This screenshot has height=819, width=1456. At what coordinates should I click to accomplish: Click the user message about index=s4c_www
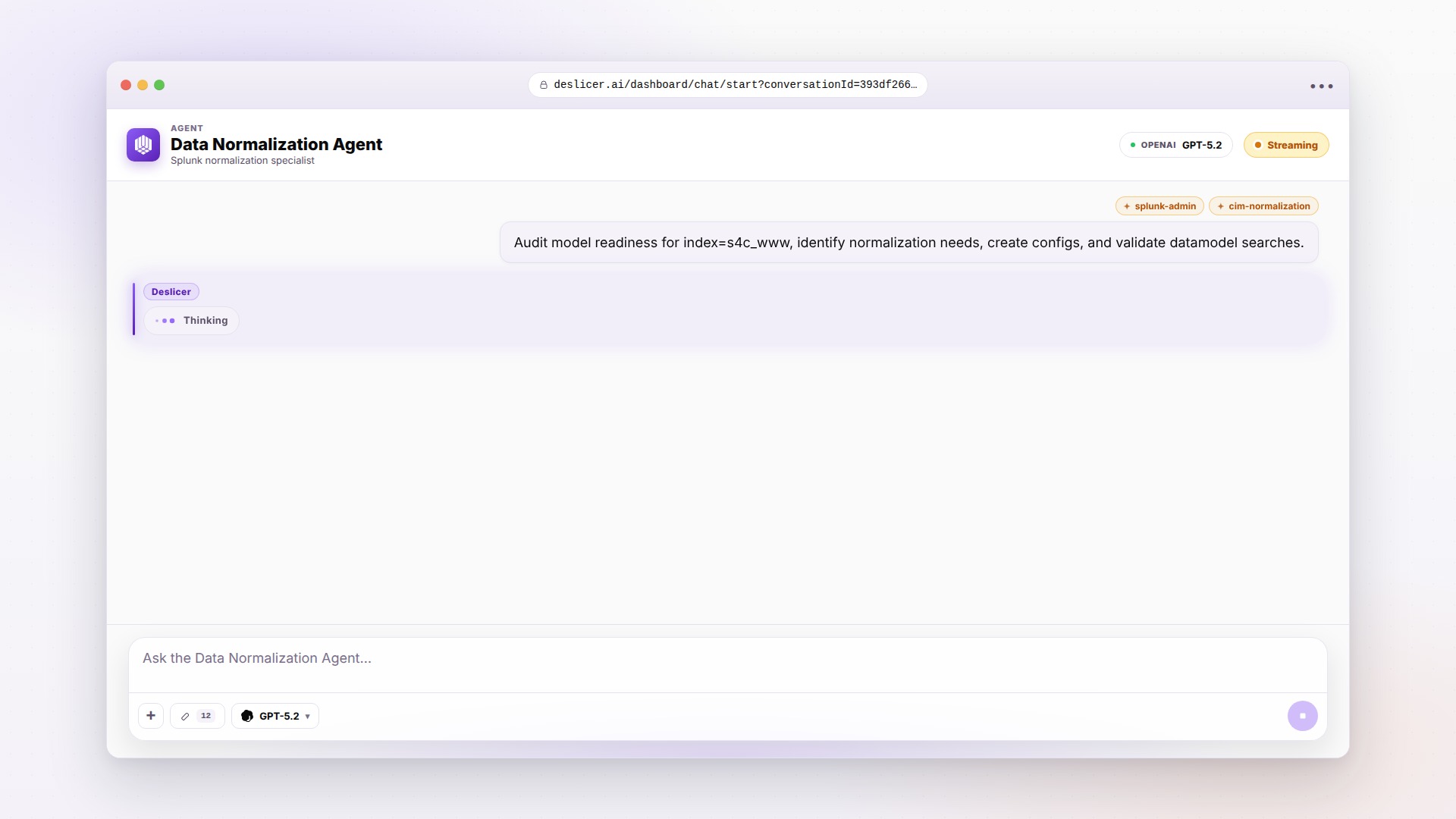[x=908, y=243]
